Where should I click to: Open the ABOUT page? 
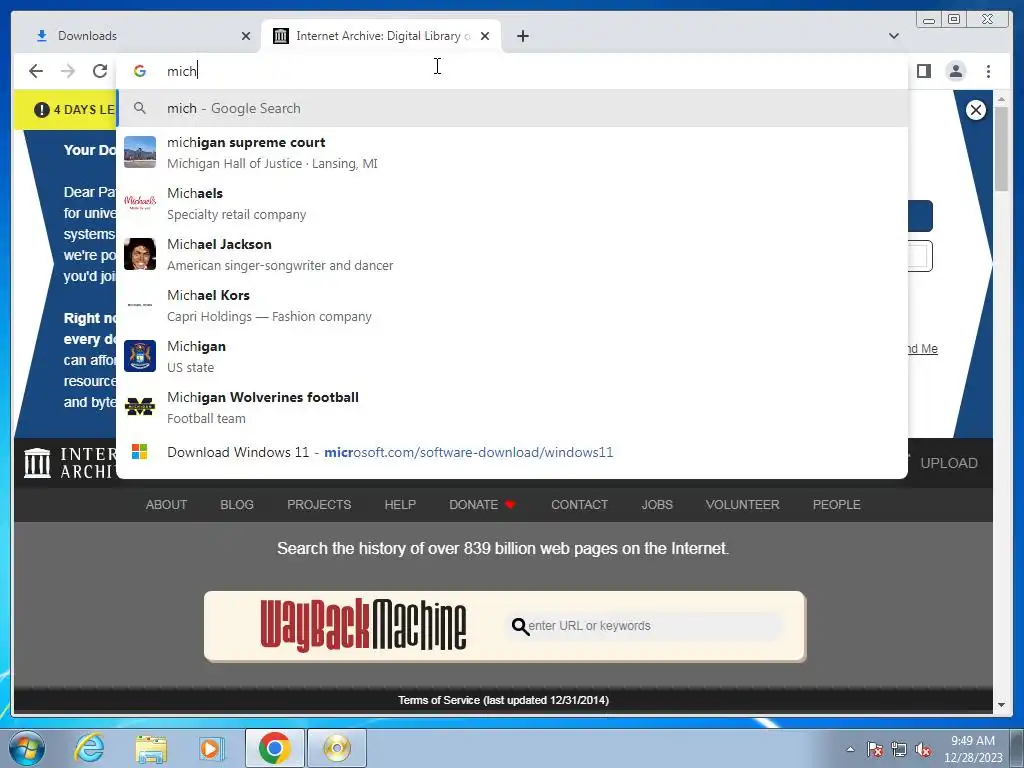pos(166,505)
